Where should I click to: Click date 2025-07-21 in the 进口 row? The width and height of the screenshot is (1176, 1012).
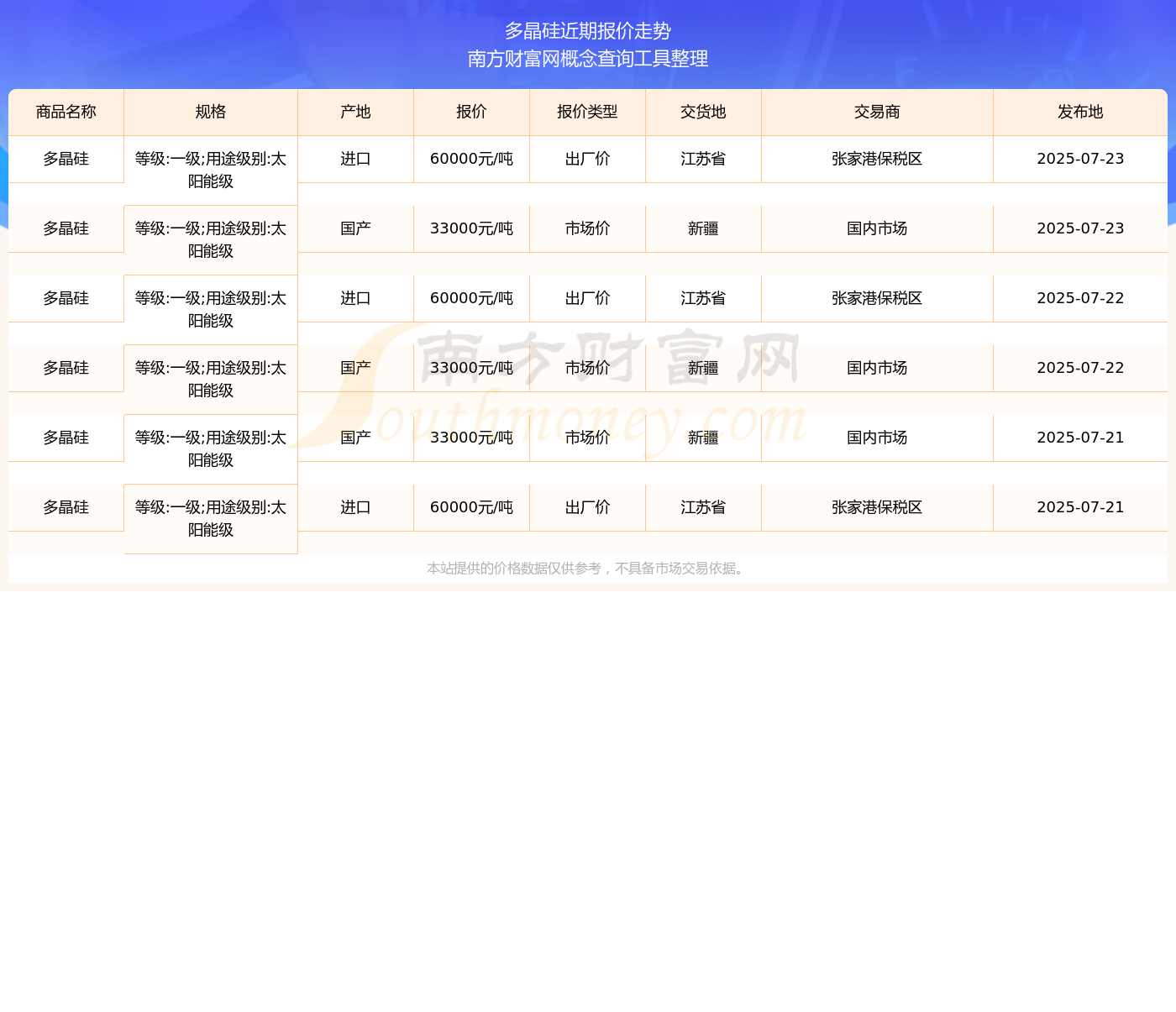tap(1080, 507)
